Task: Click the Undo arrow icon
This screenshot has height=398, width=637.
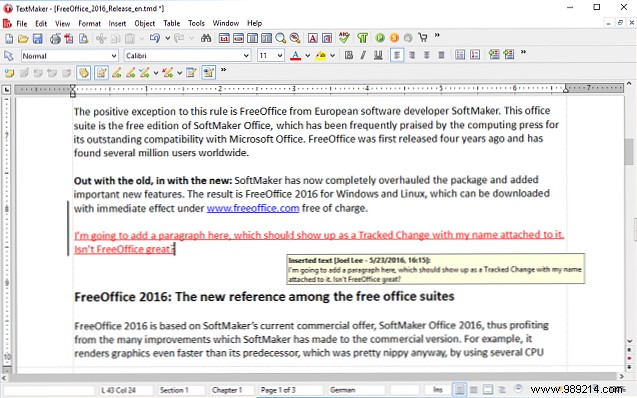Action: [x=155, y=39]
